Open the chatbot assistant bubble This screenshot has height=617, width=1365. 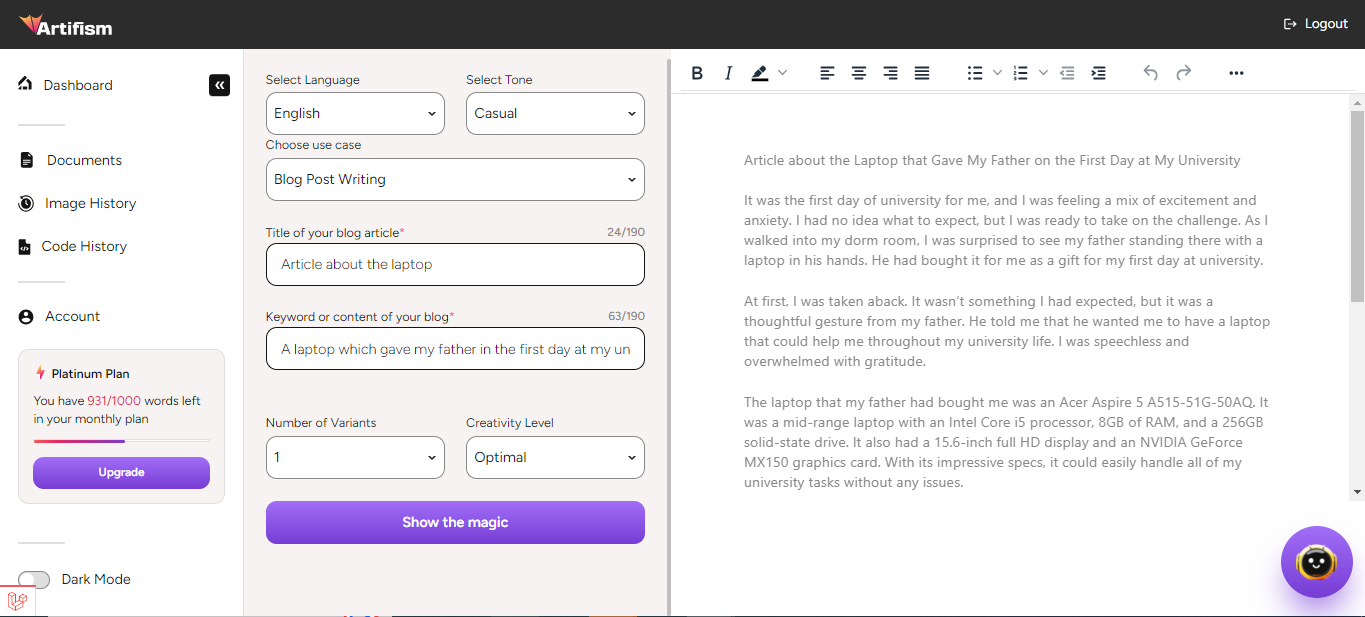click(1316, 562)
